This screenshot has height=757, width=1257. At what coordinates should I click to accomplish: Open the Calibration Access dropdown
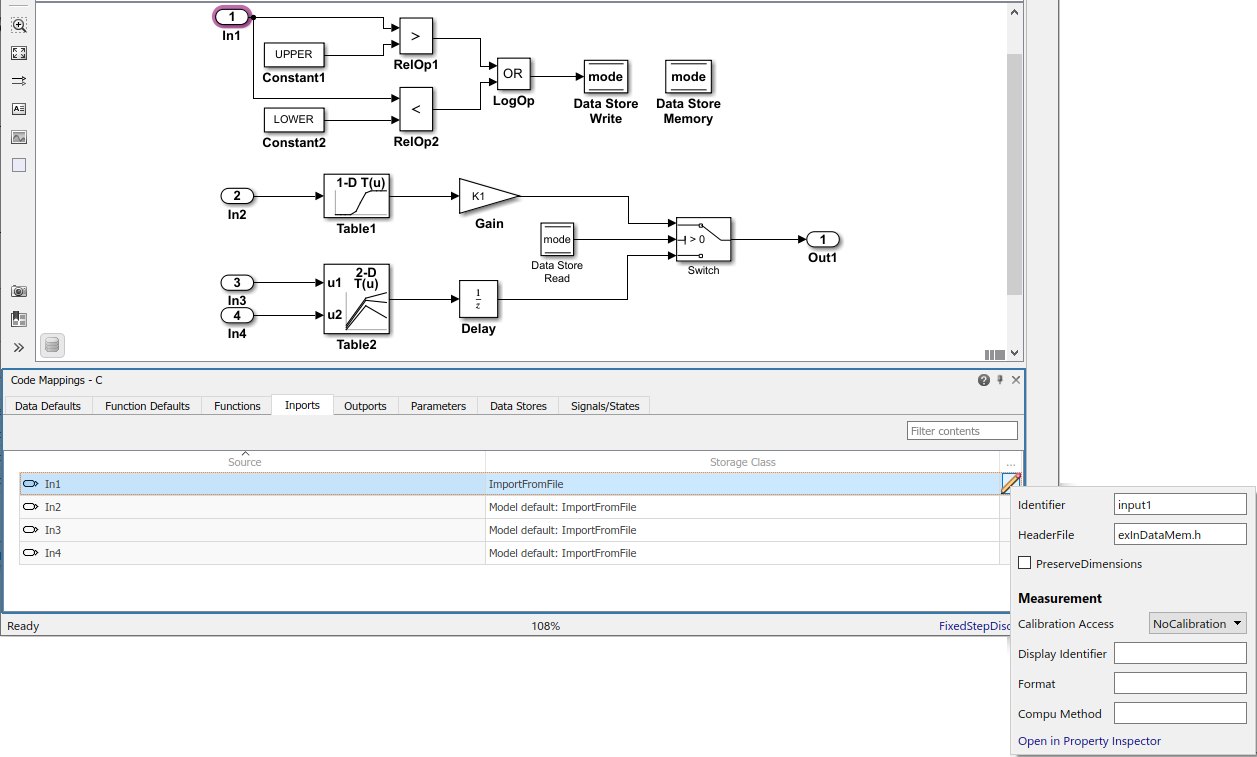coord(1198,623)
